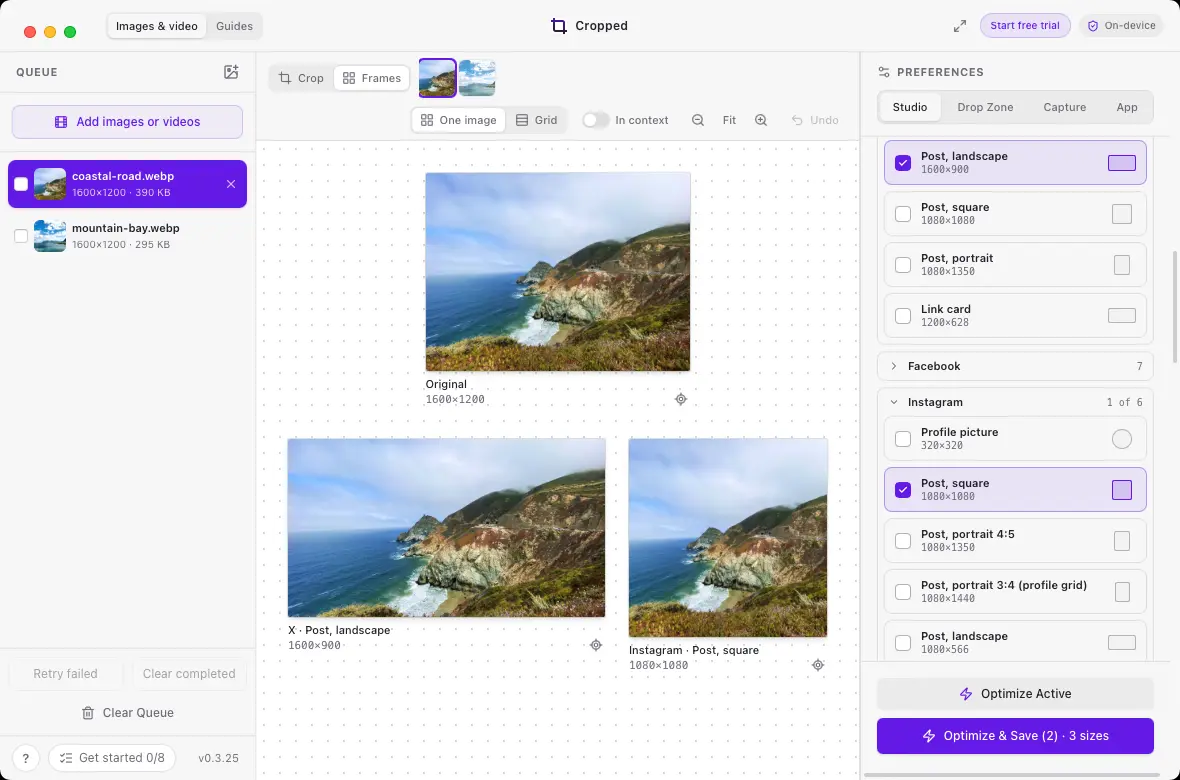This screenshot has height=780, width=1180.
Task: Check Post, square checkbox above Post, portrait
Action: tap(902, 214)
